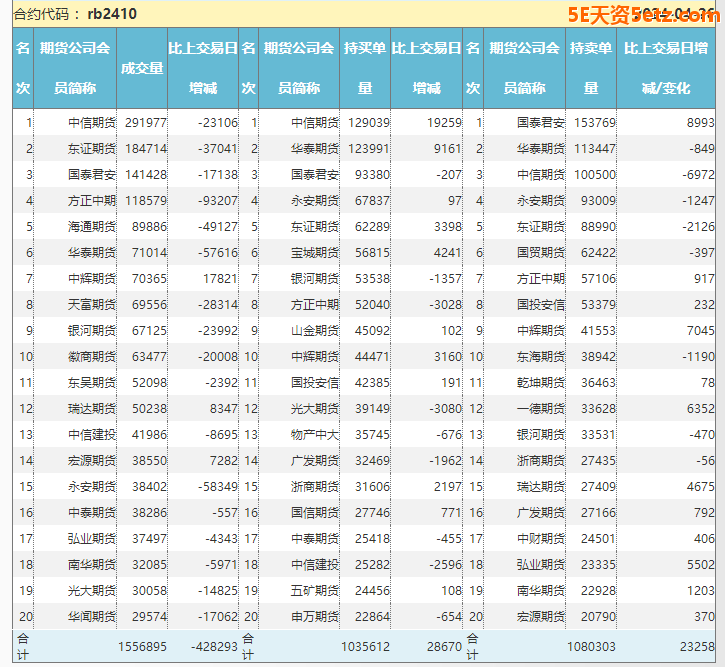The image size is (725, 667).
Task: Select the 成交量 column header
Action: 142,68
